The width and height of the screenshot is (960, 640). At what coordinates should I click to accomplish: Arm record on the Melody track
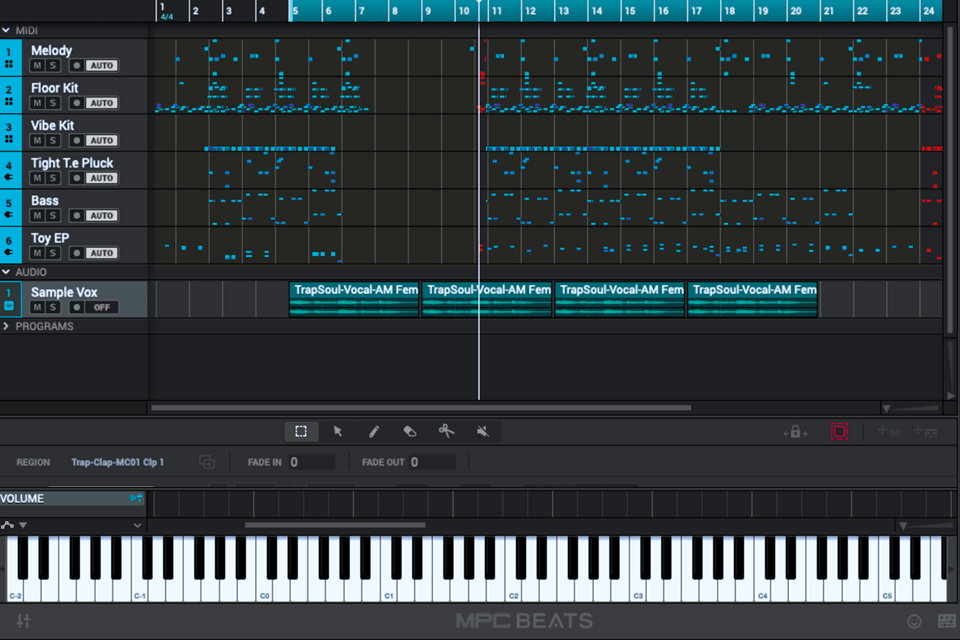click(77, 66)
